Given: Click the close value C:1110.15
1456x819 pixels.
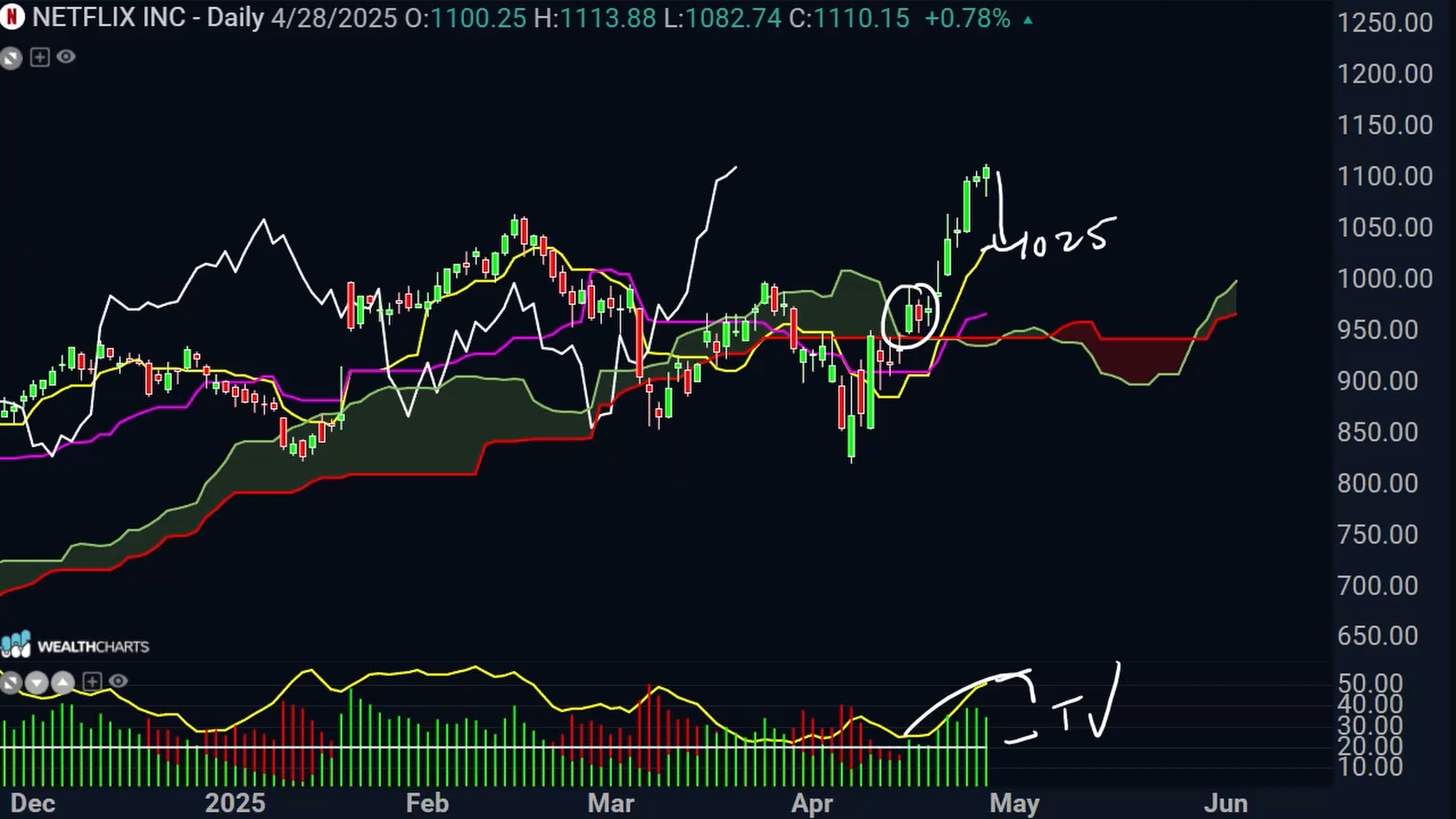Looking at the screenshot, I should click(x=849, y=17).
